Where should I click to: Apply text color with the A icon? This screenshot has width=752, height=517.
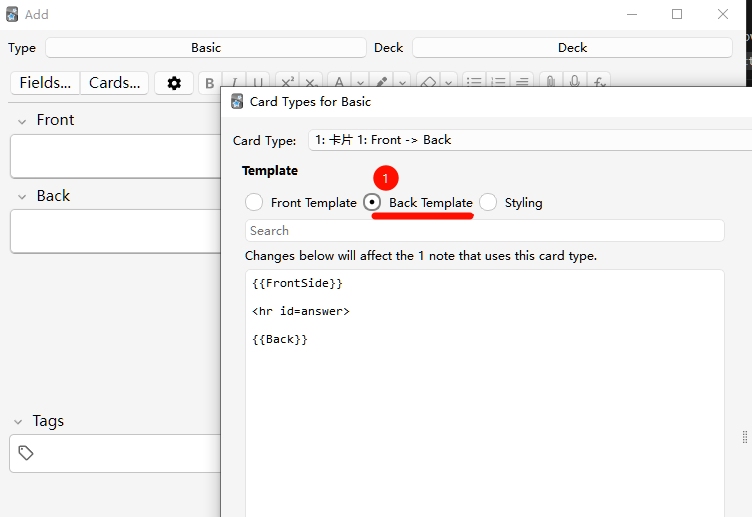pyautogui.click(x=339, y=81)
